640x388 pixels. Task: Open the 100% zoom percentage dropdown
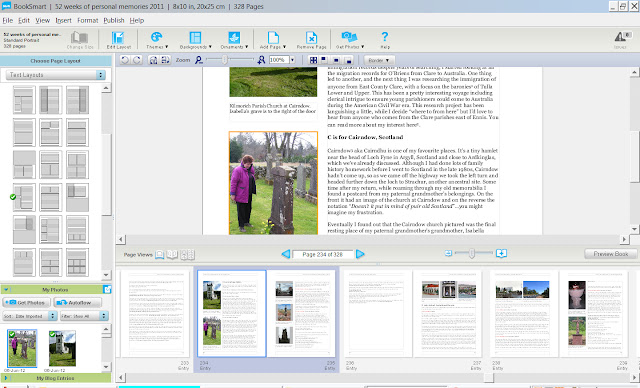(x=292, y=60)
